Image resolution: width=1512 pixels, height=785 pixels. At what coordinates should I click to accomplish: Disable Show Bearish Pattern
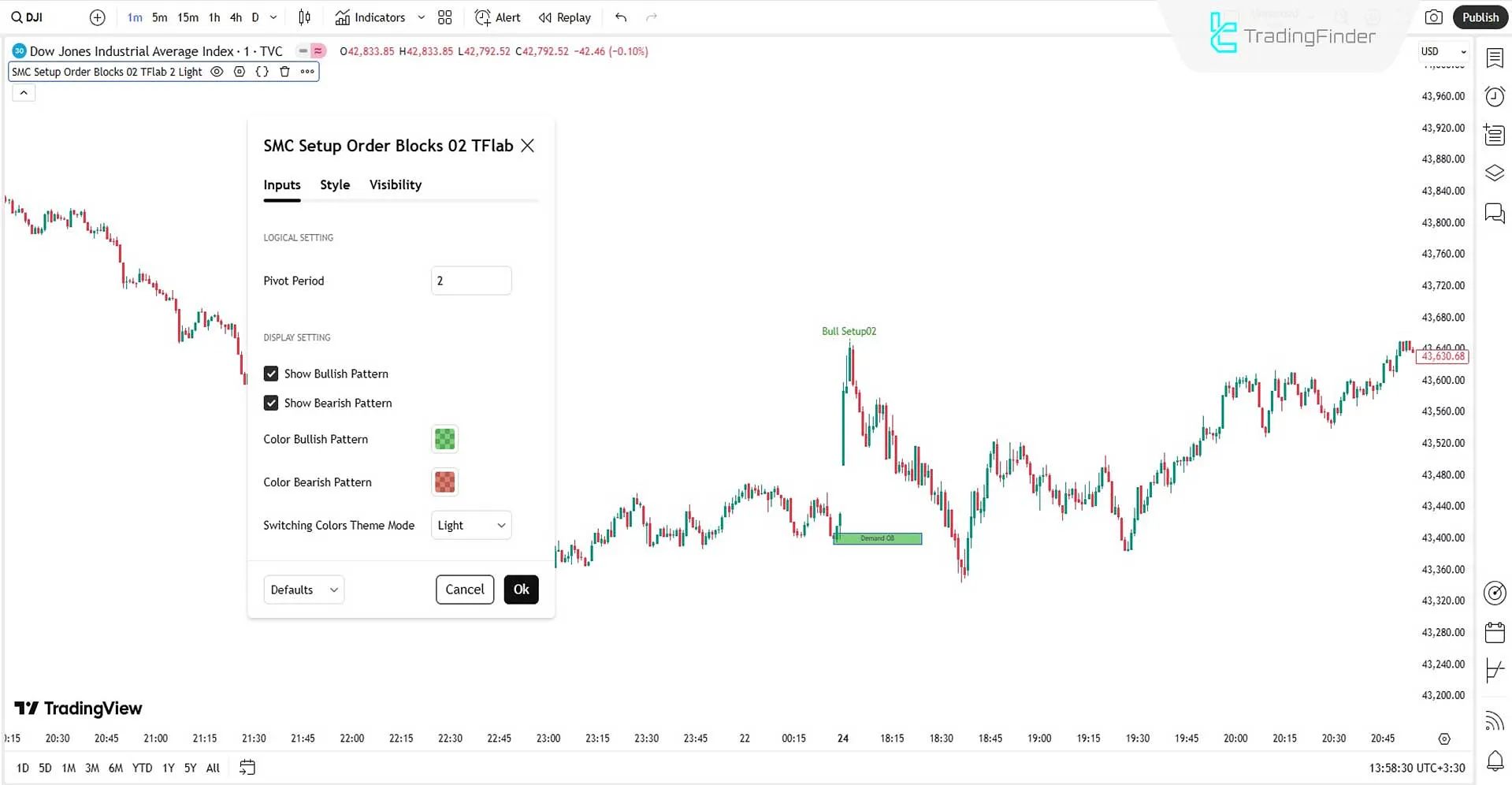[x=271, y=403]
